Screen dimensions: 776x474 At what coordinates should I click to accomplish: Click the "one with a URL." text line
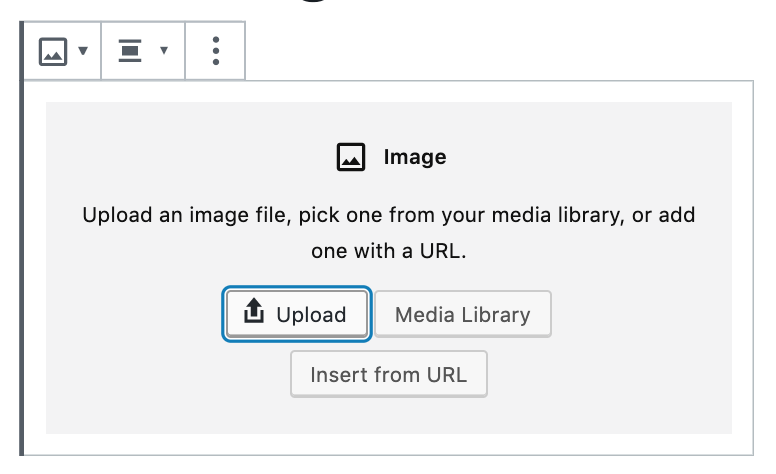388,251
